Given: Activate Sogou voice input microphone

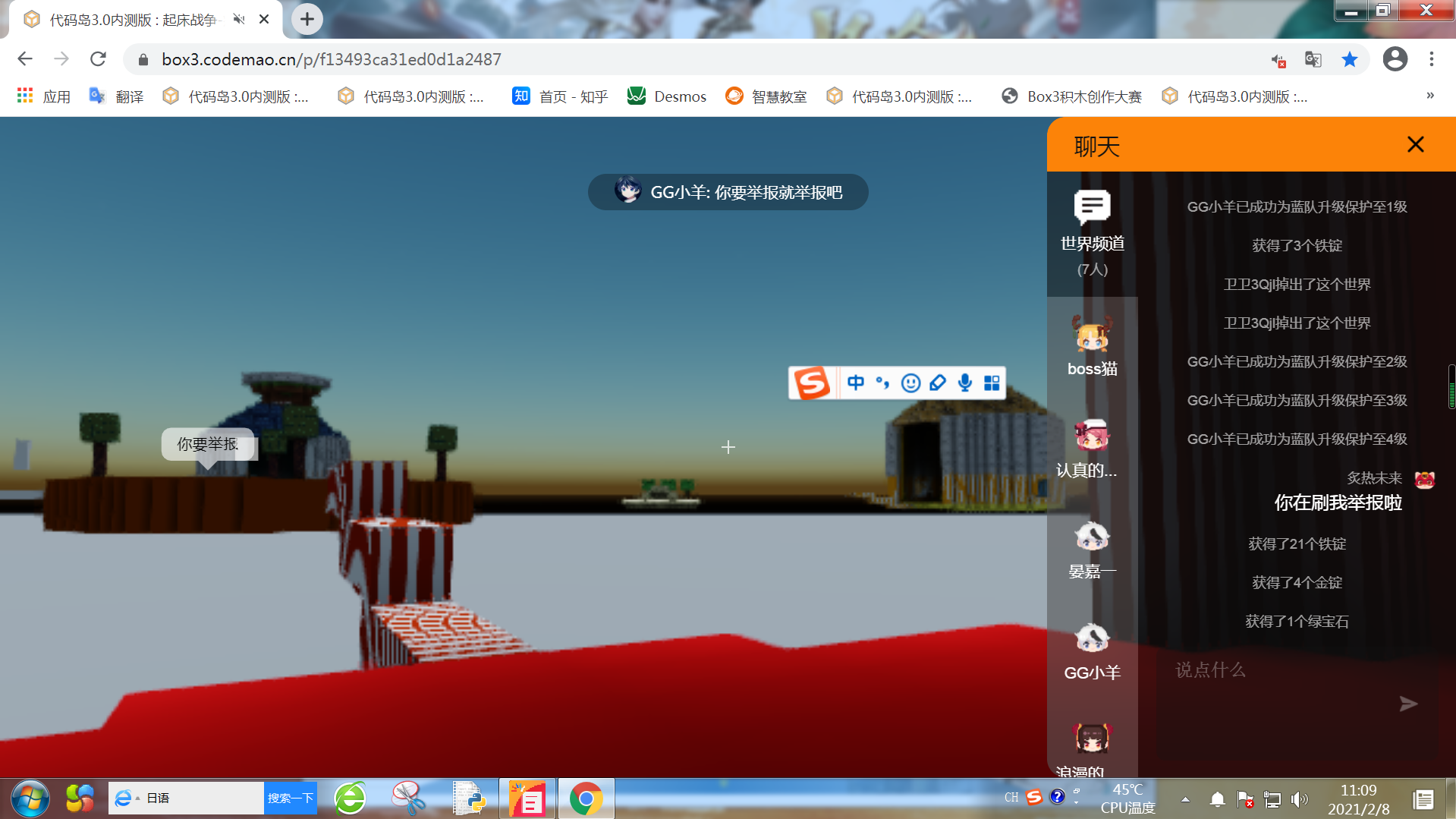Looking at the screenshot, I should [x=964, y=383].
